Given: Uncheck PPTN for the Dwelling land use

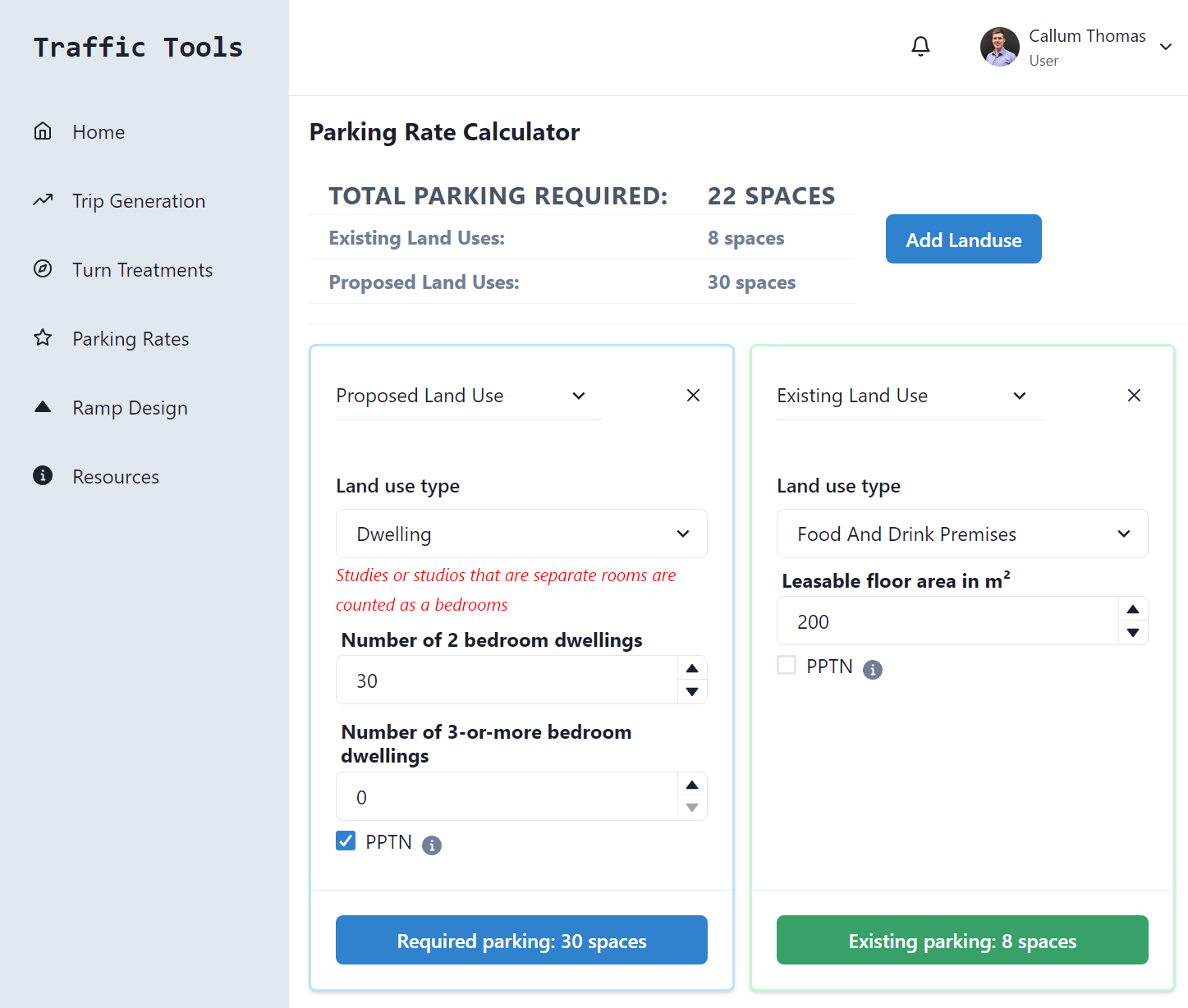Looking at the screenshot, I should coord(346,841).
